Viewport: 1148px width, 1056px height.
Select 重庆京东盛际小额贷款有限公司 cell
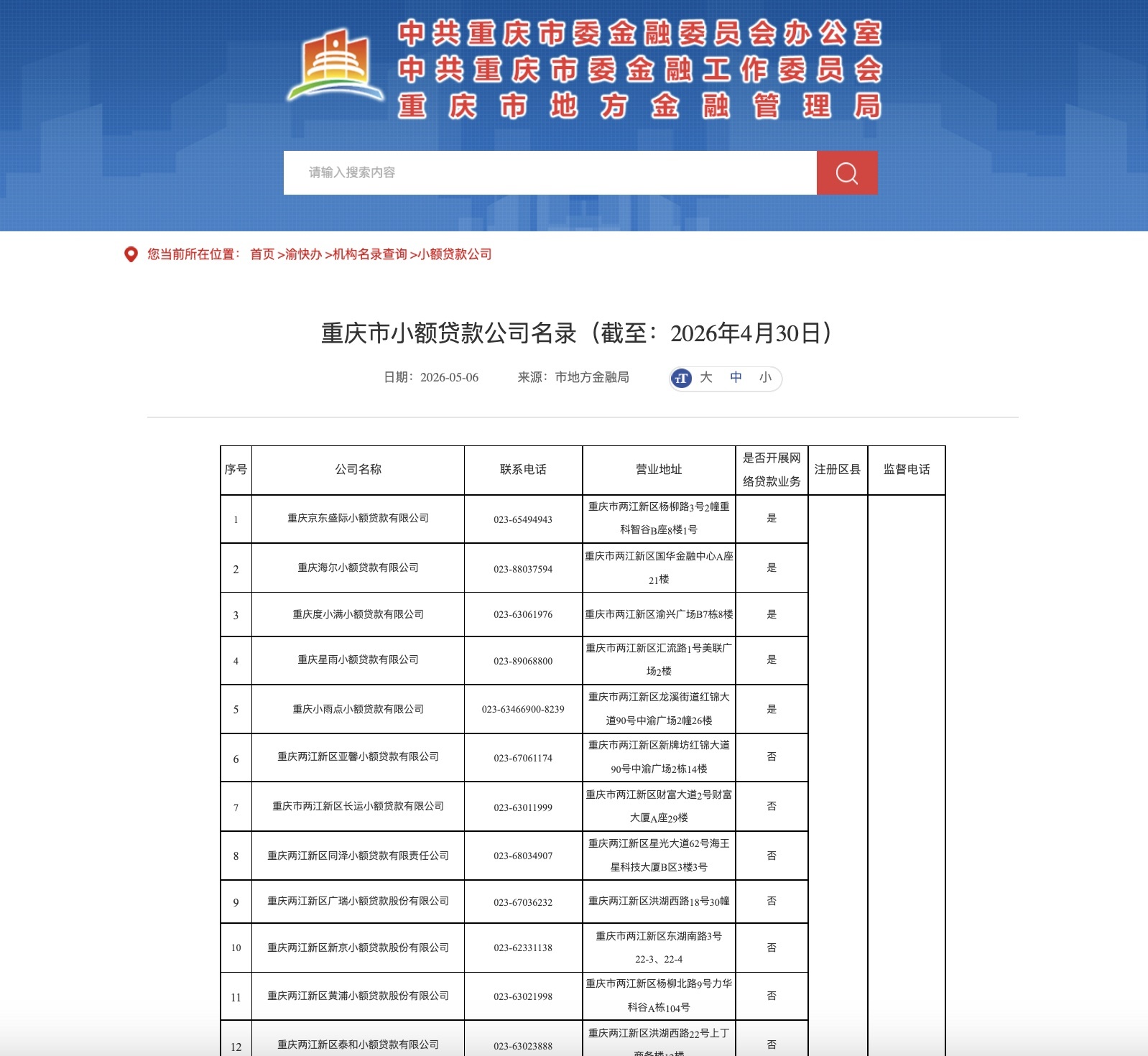[x=358, y=519]
